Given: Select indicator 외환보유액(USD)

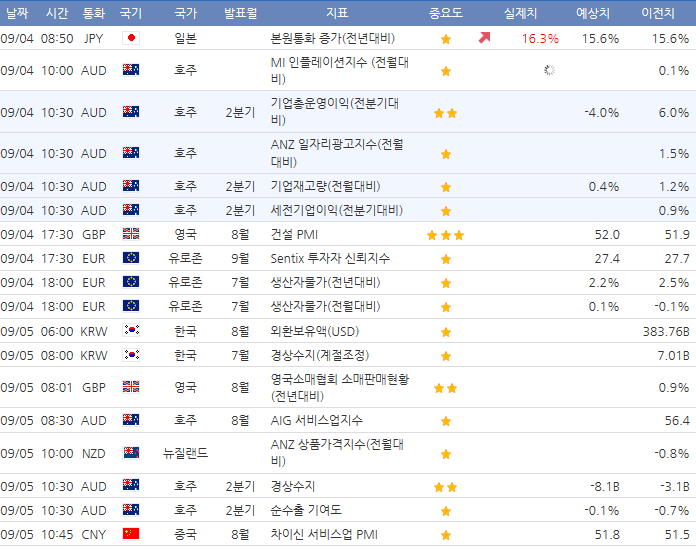Looking at the screenshot, I should tap(315, 331).
